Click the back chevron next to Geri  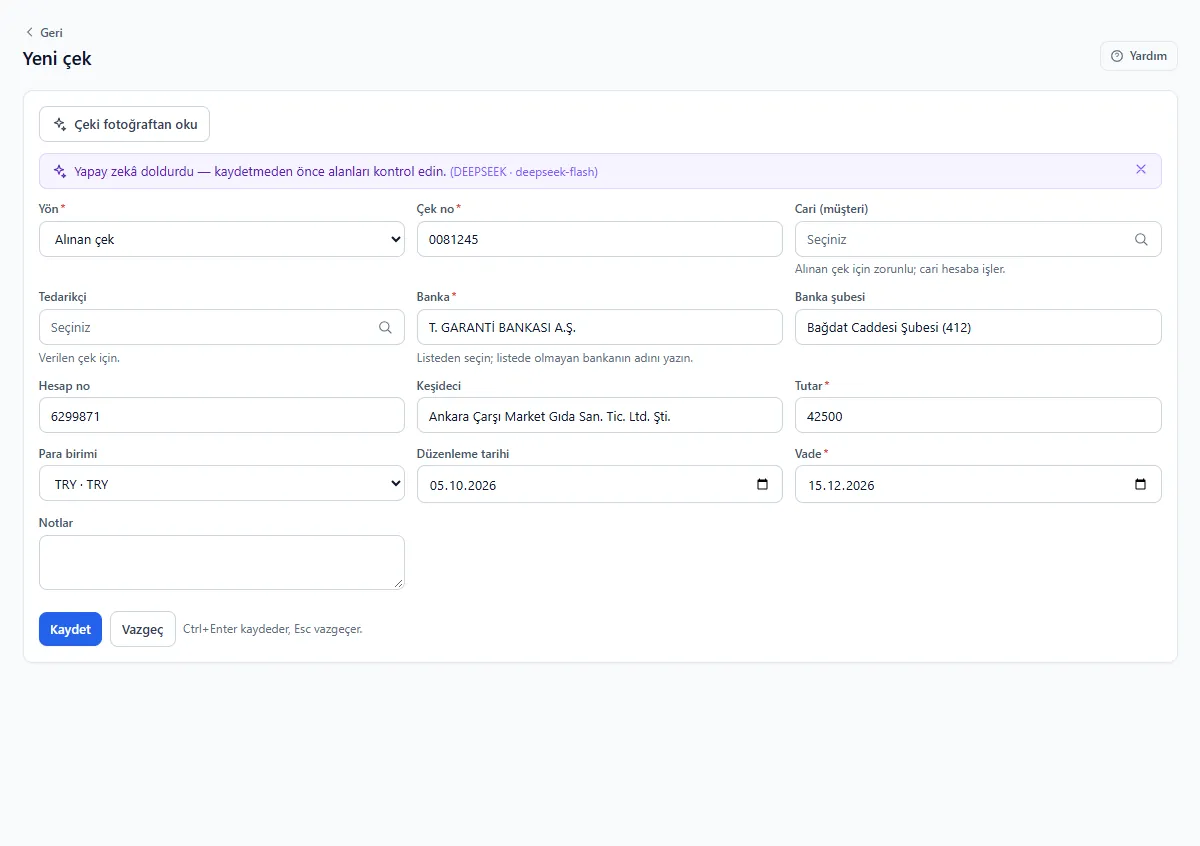(x=29, y=32)
